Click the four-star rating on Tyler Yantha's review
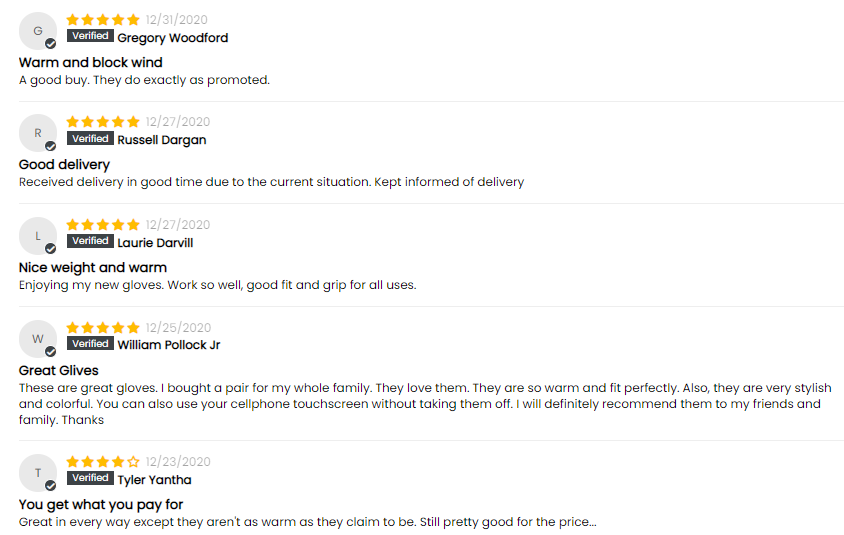 click(103, 462)
